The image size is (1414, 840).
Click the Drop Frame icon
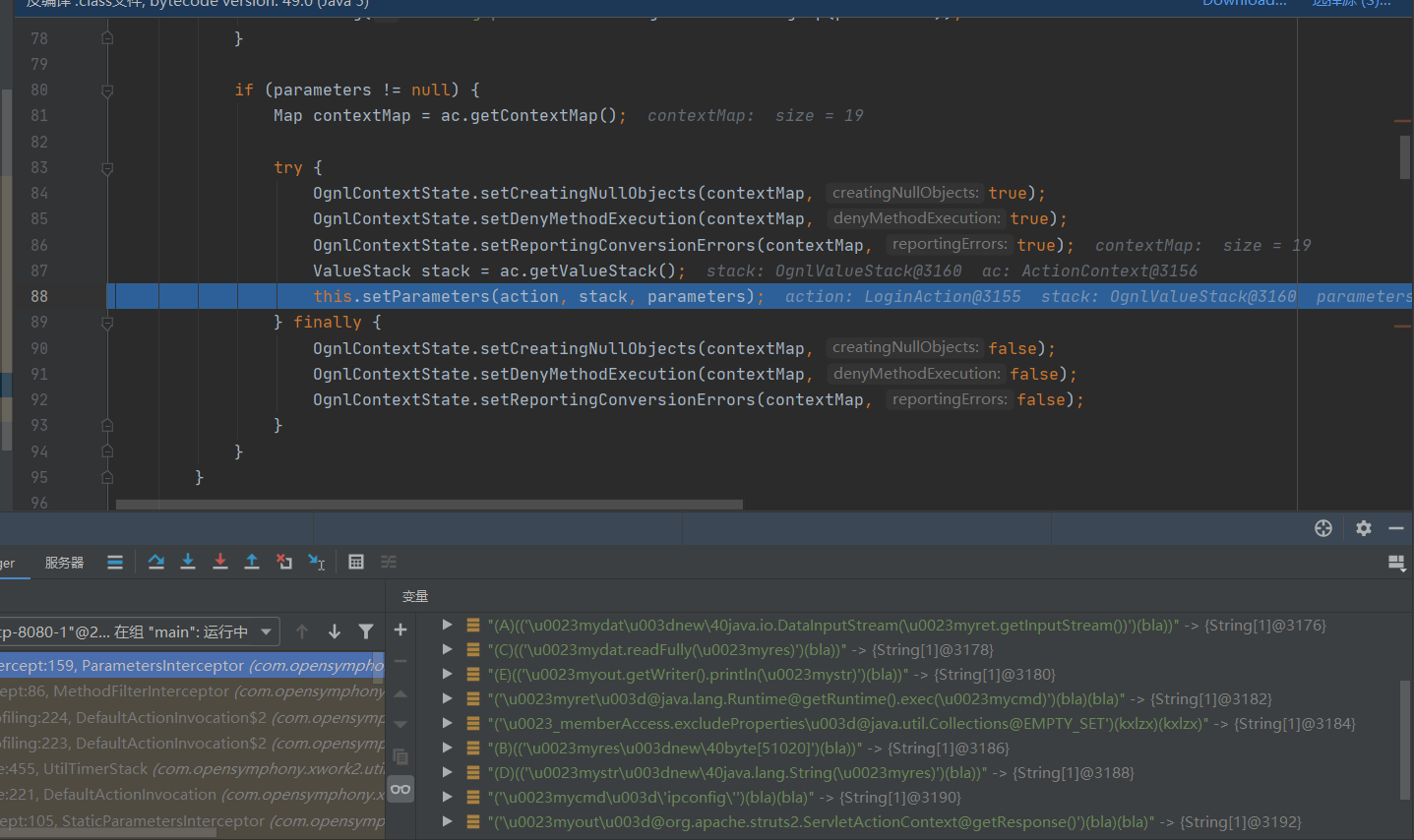tap(284, 562)
